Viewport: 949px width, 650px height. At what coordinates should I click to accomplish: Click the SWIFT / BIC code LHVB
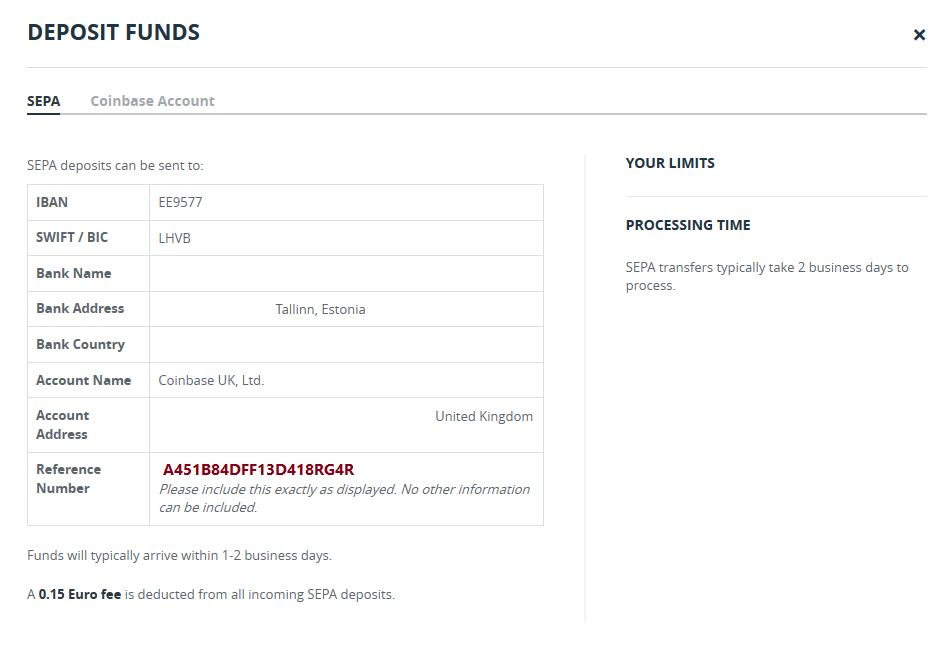coord(175,238)
